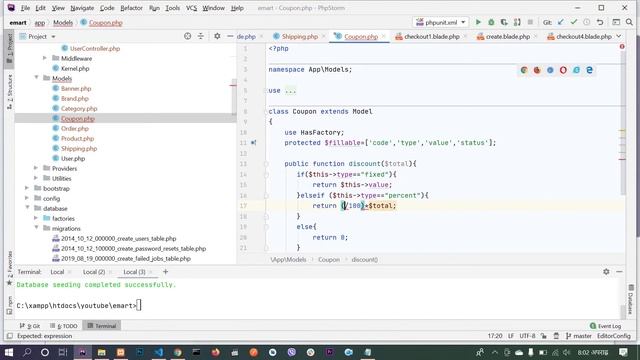Switch to Shipping.php tab

pyautogui.click(x=299, y=36)
